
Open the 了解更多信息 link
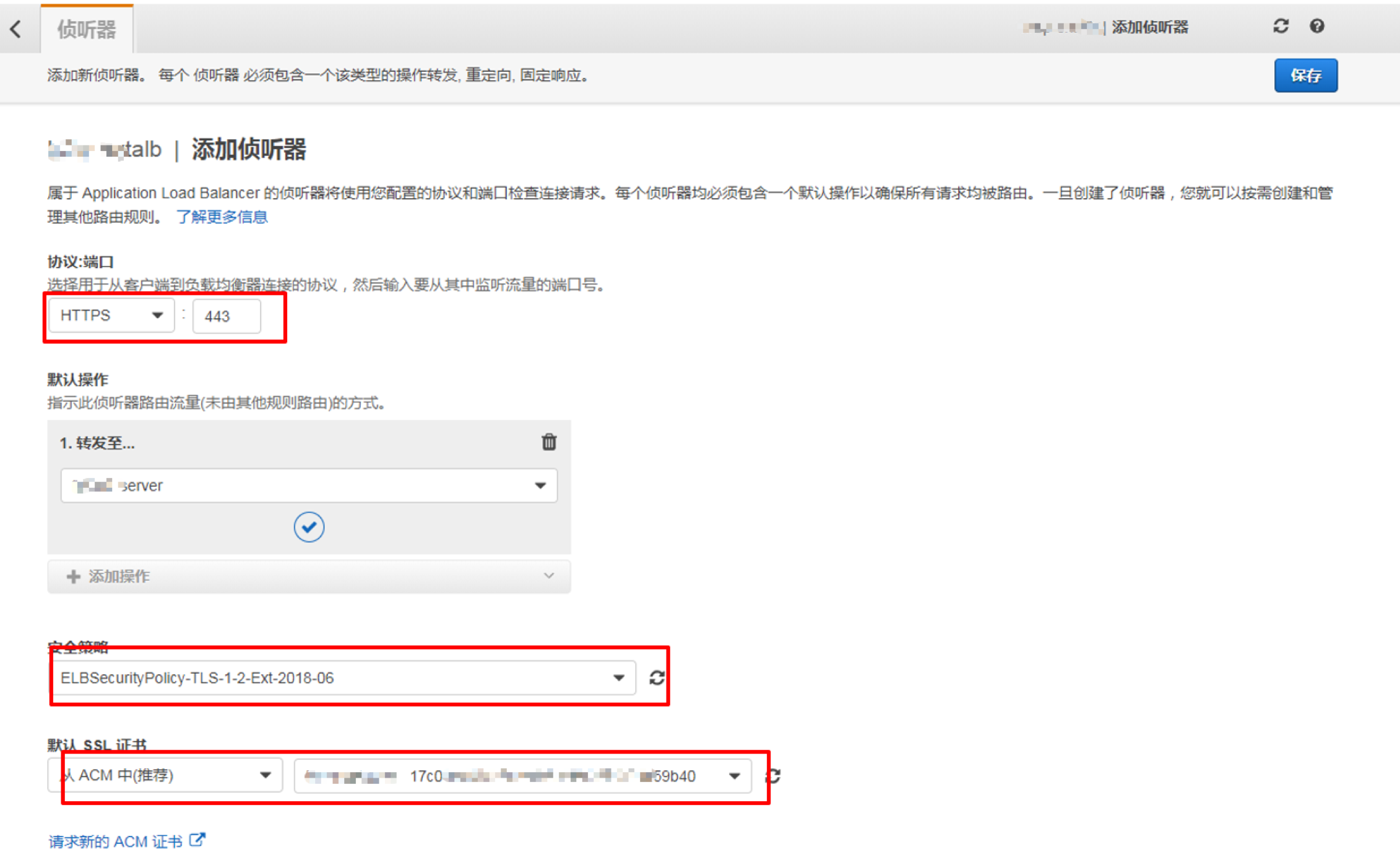click(222, 217)
